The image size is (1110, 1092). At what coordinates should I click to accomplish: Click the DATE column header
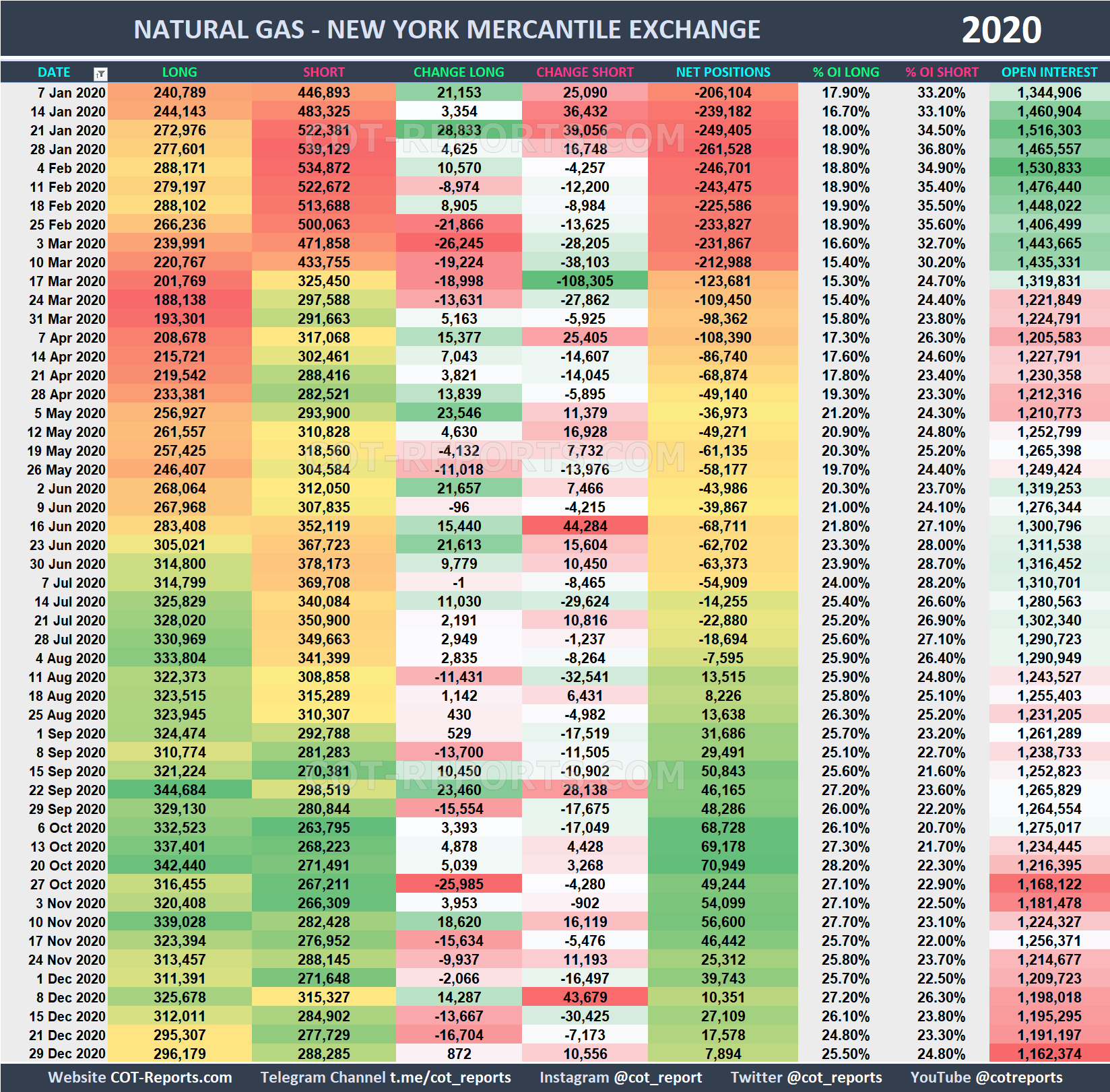click(x=54, y=72)
